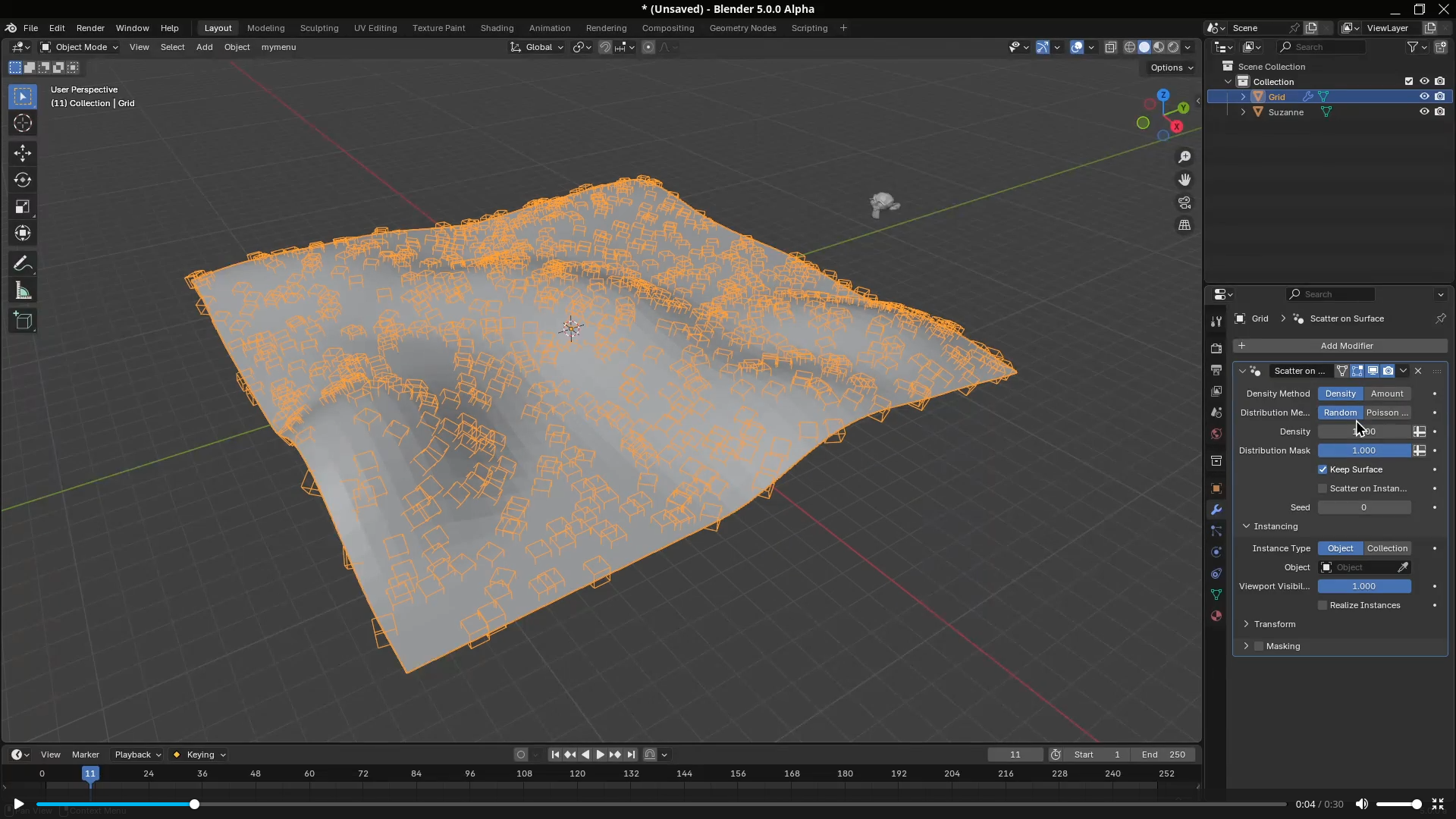Switch to the Geometry Nodes workspace tab
The image size is (1456, 819).
(x=743, y=28)
